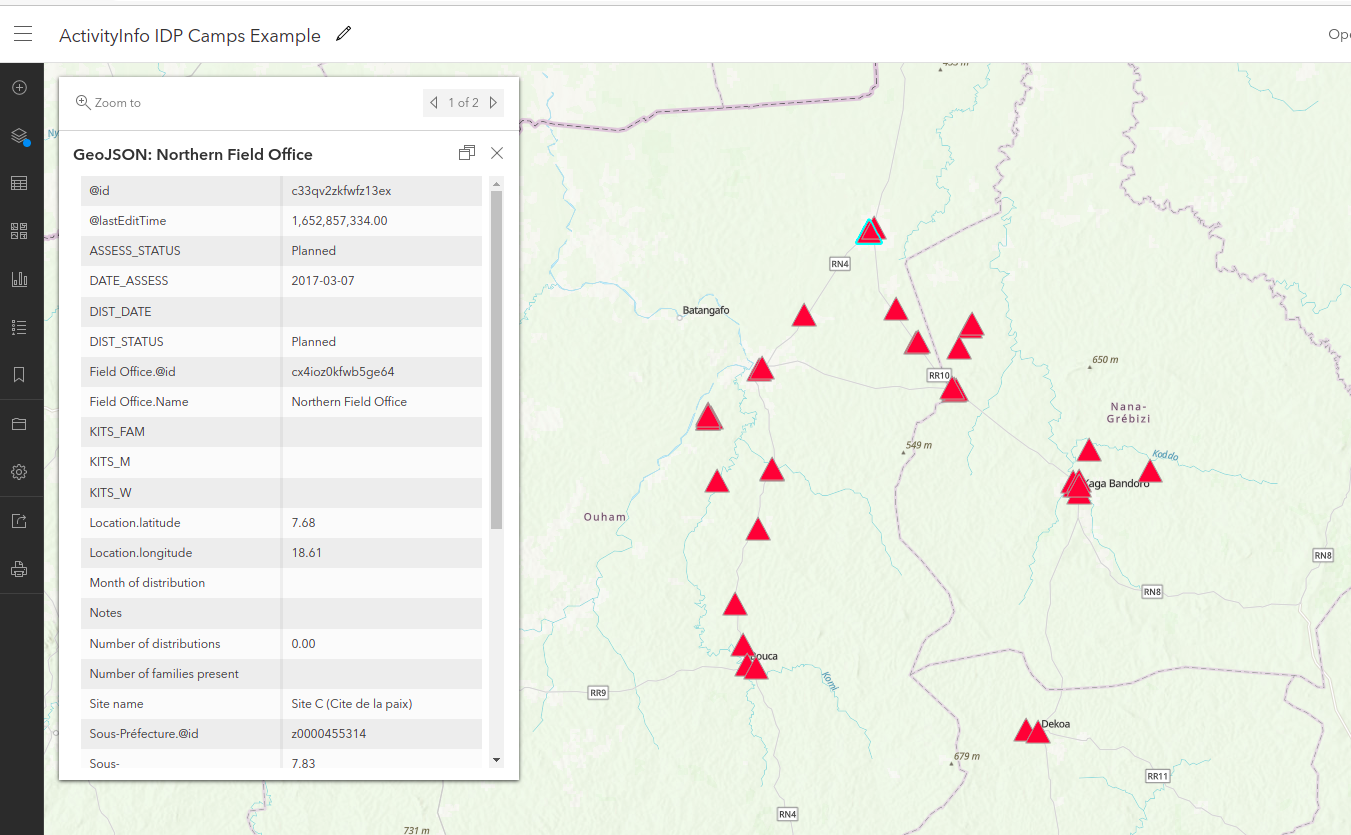The height and width of the screenshot is (835, 1351).
Task: Click the camp marker near Batangafo
Action: tap(804, 316)
